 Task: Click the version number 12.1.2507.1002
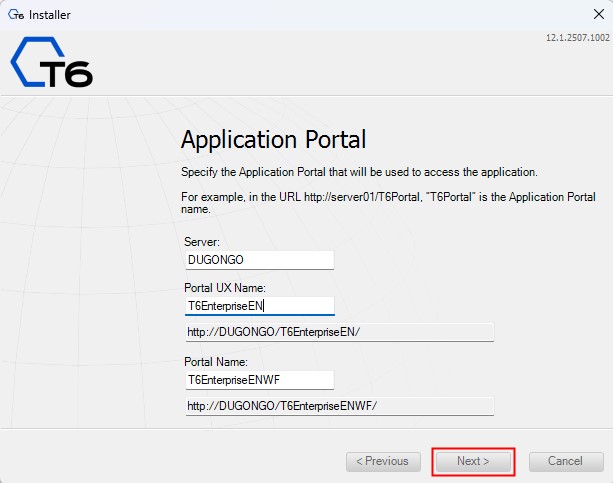click(x=577, y=38)
